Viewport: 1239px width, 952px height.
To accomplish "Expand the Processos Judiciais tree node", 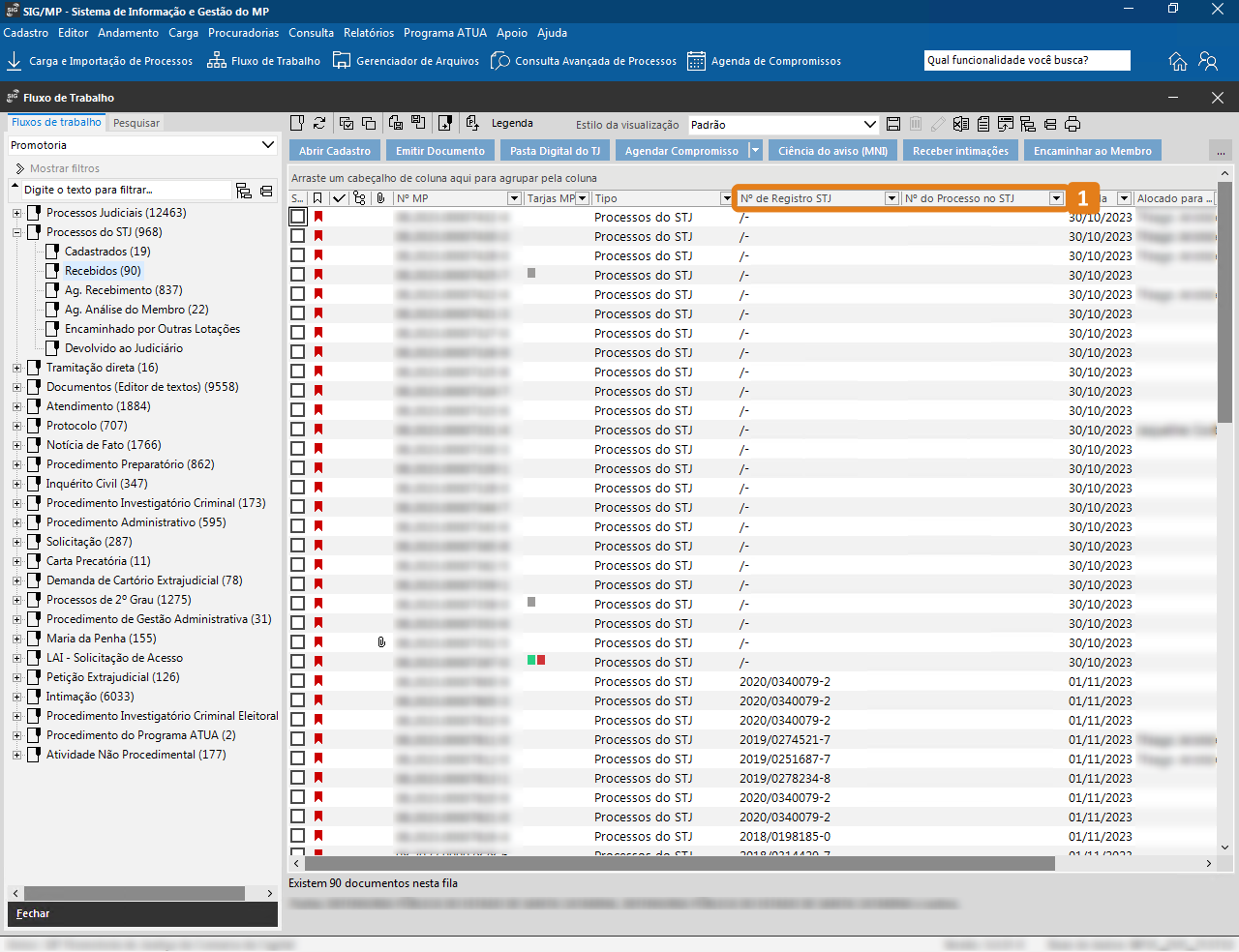I will [16, 213].
